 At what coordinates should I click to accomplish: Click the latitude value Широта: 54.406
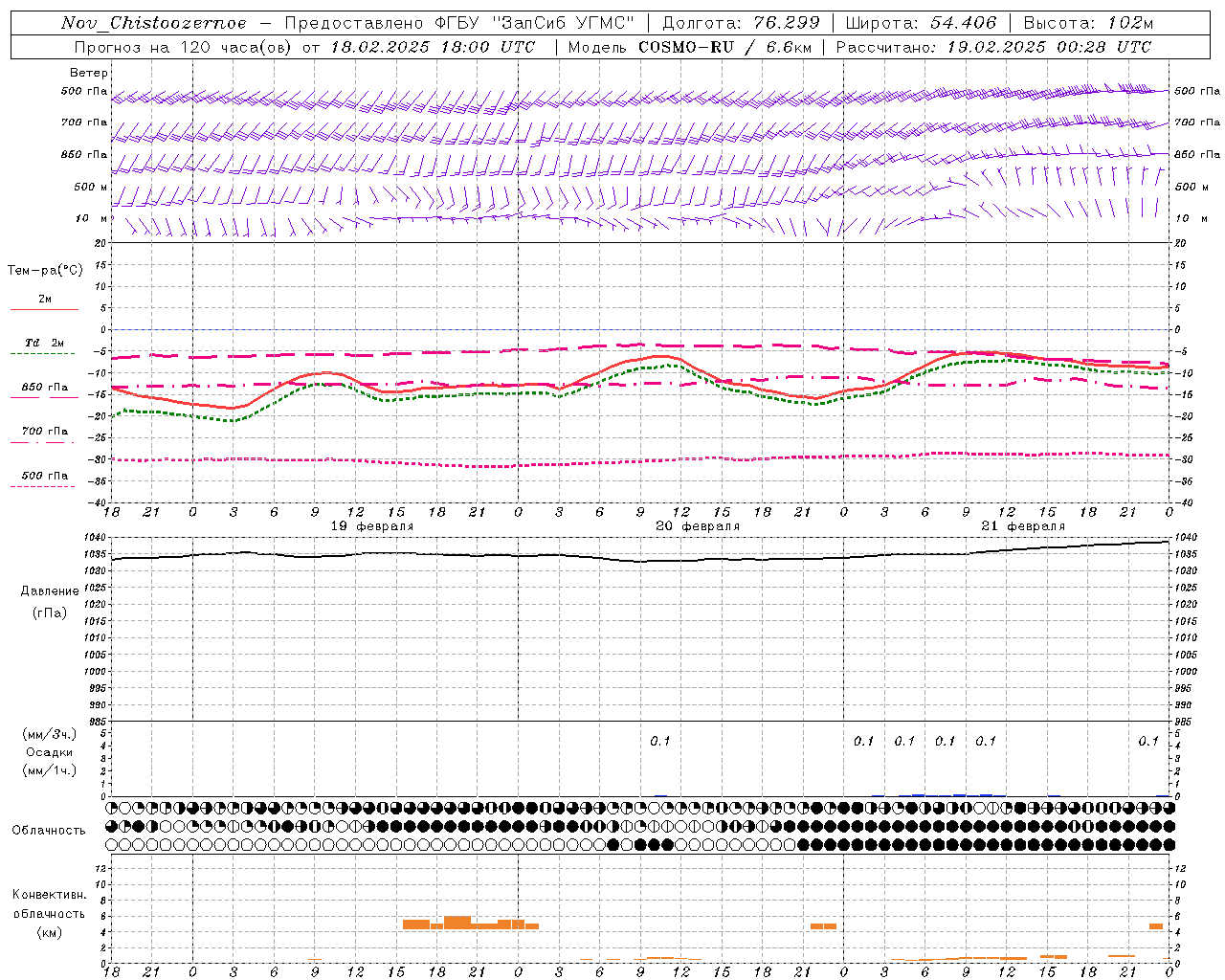(921, 23)
